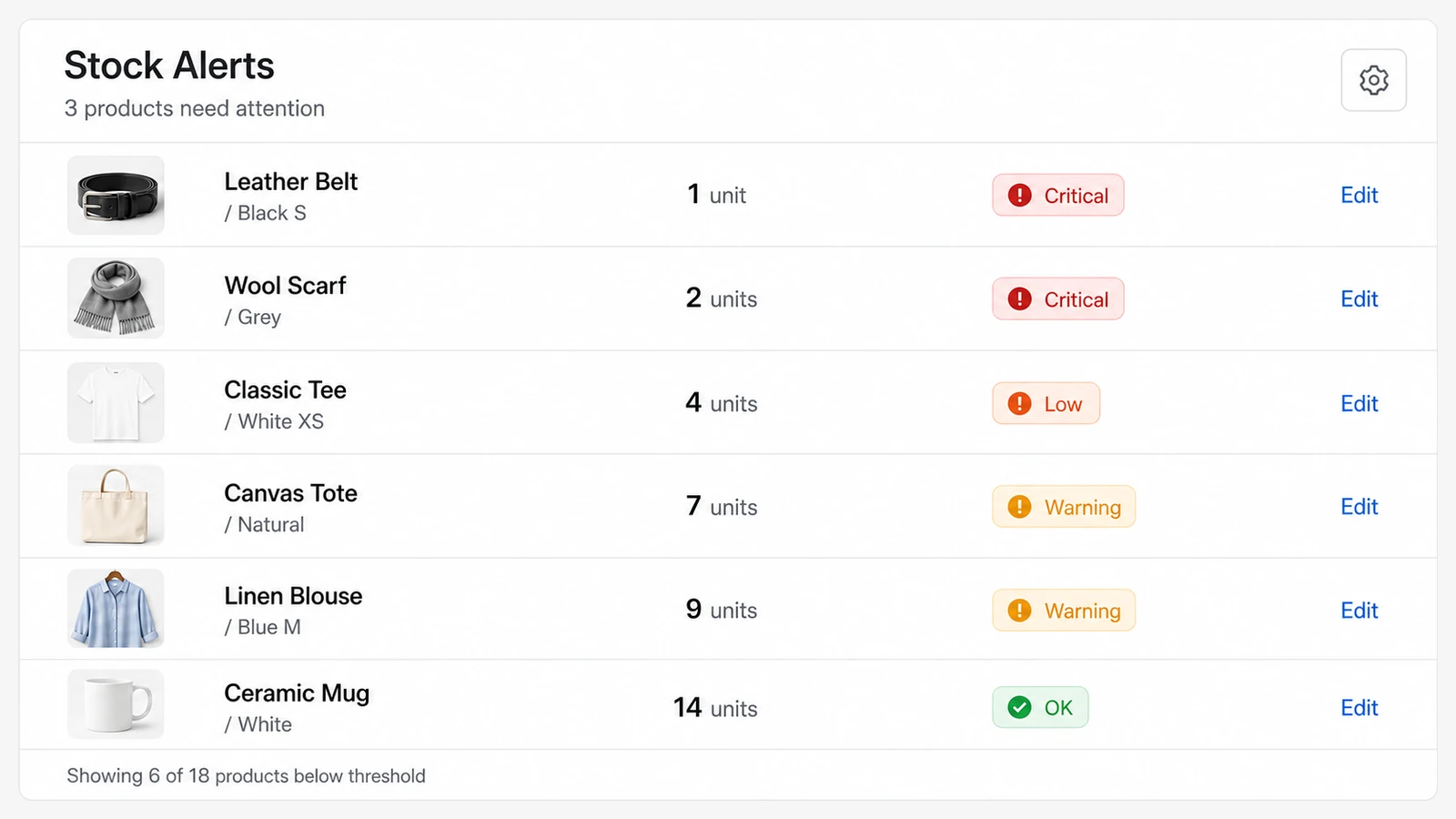Screen dimensions: 1456x819
Task: Click the Warning badge for Canvas Tote
Action: point(1063,507)
